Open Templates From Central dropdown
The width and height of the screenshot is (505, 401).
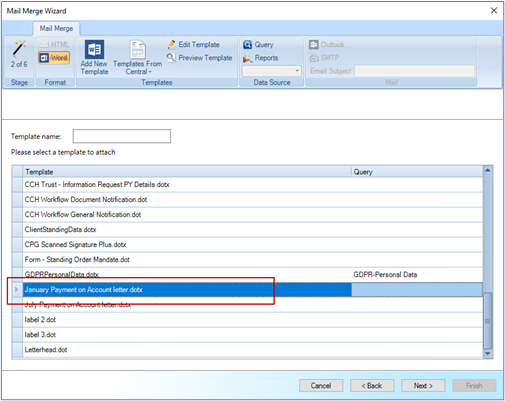[x=137, y=58]
